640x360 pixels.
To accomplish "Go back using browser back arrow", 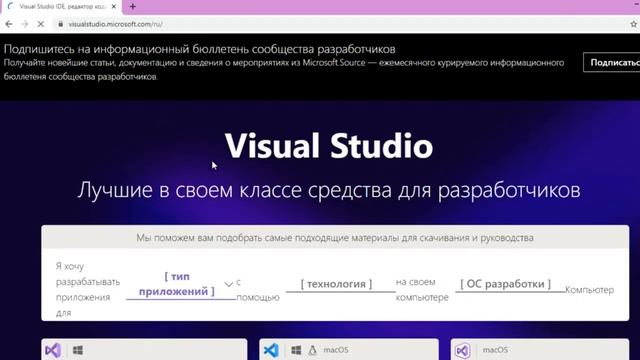I will coord(9,24).
